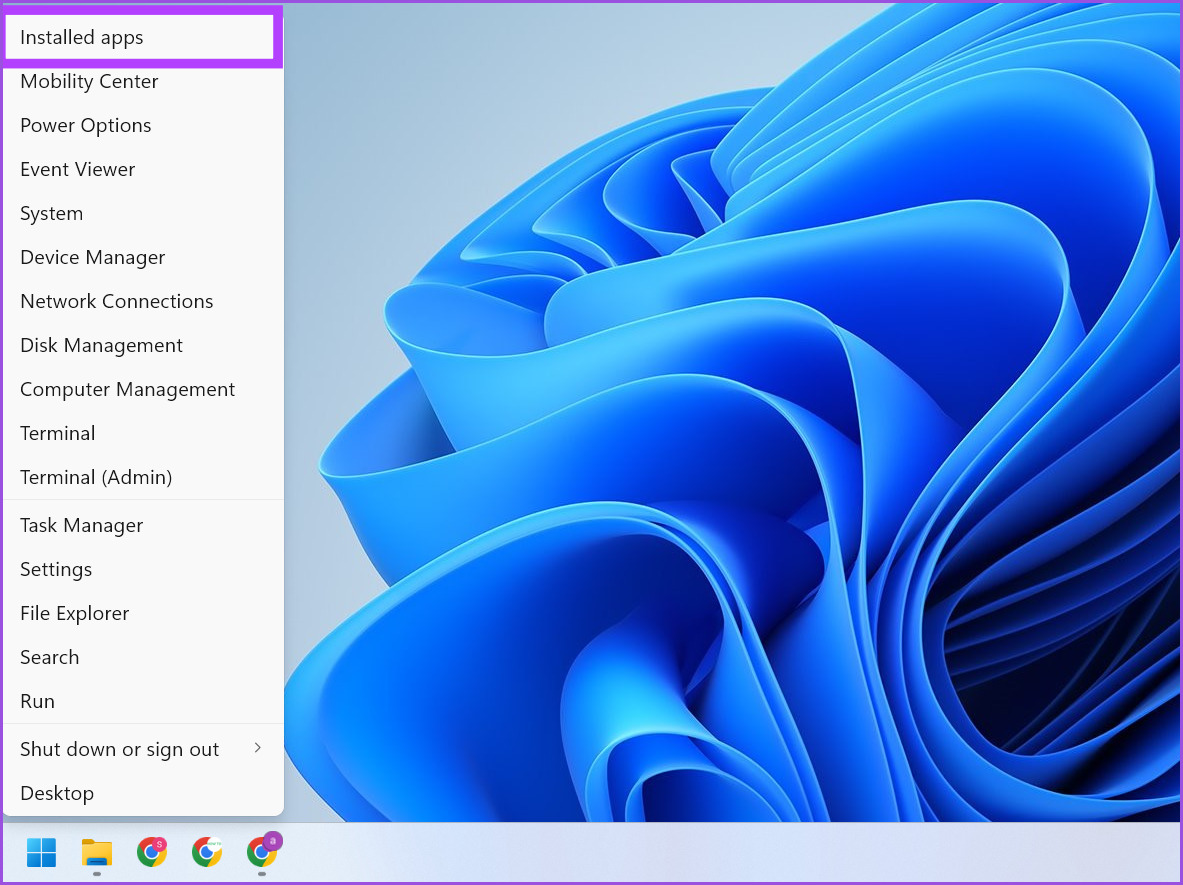Launch the middle Chrome profile on the taskbar
The height and width of the screenshot is (885, 1183).
pos(207,853)
